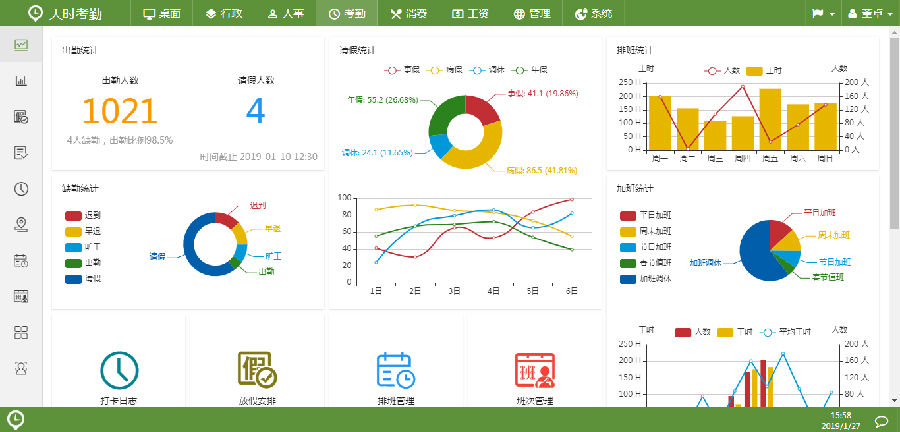Image resolution: width=900 pixels, height=432 pixels.
Task: Open 放假安排 holiday arrangement icon
Action: click(256, 370)
